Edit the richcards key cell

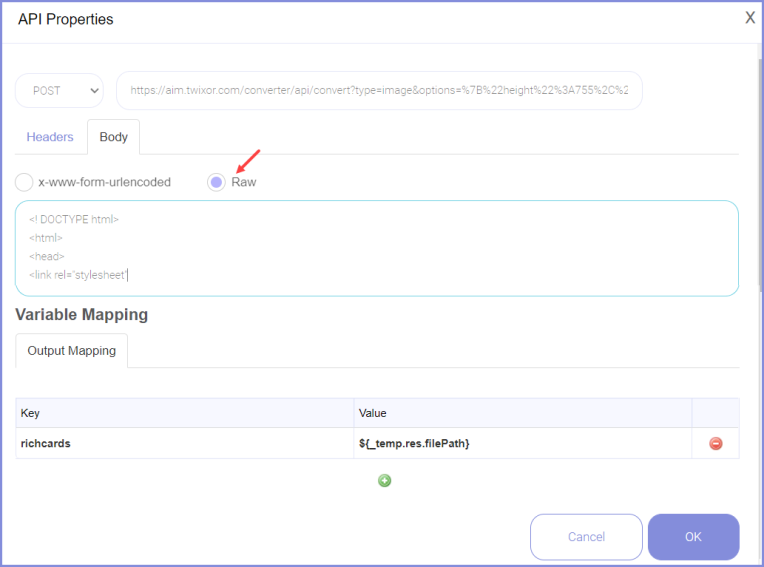[x=185, y=444]
